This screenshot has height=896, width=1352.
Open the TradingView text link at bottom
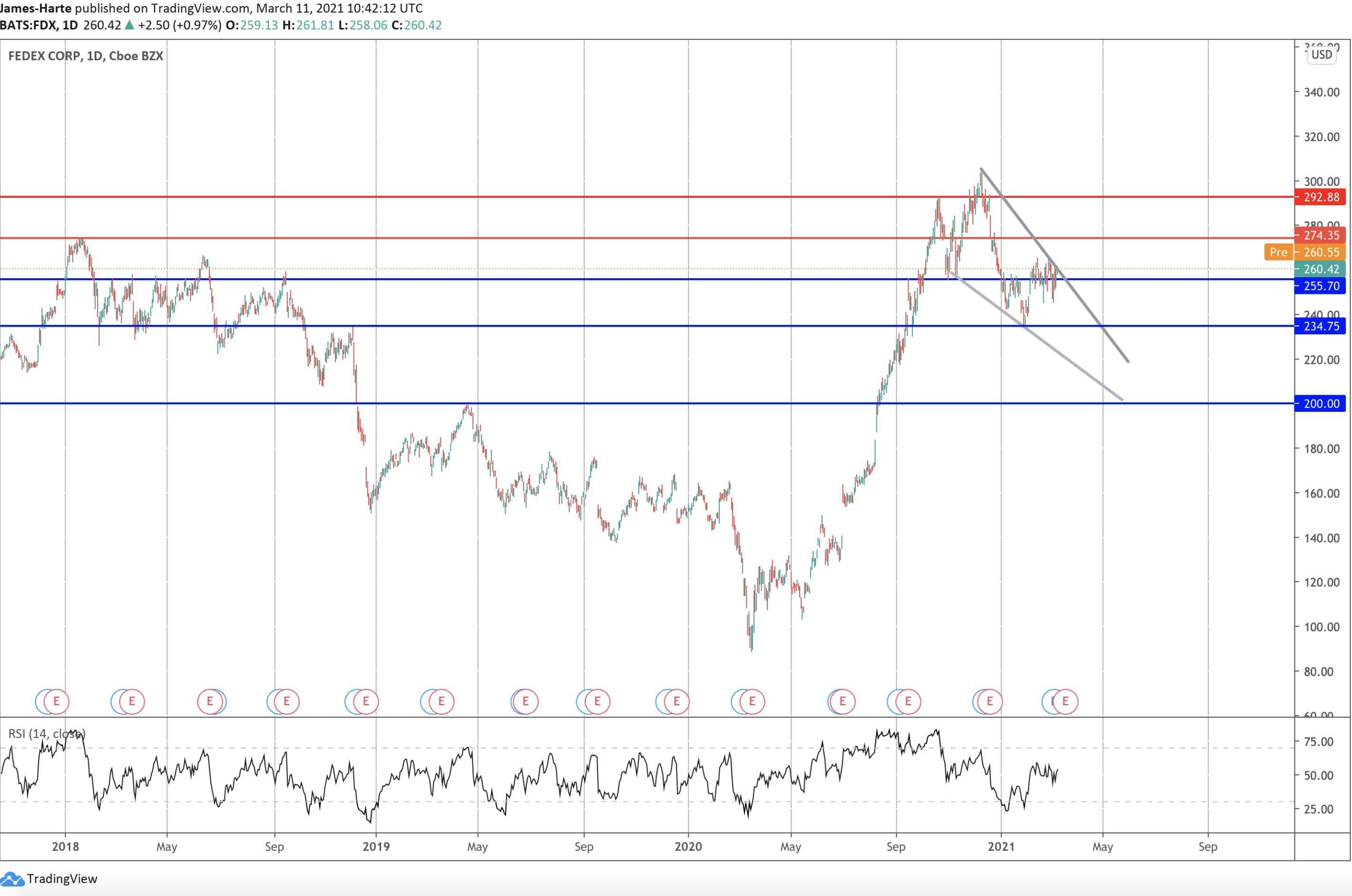[62, 879]
